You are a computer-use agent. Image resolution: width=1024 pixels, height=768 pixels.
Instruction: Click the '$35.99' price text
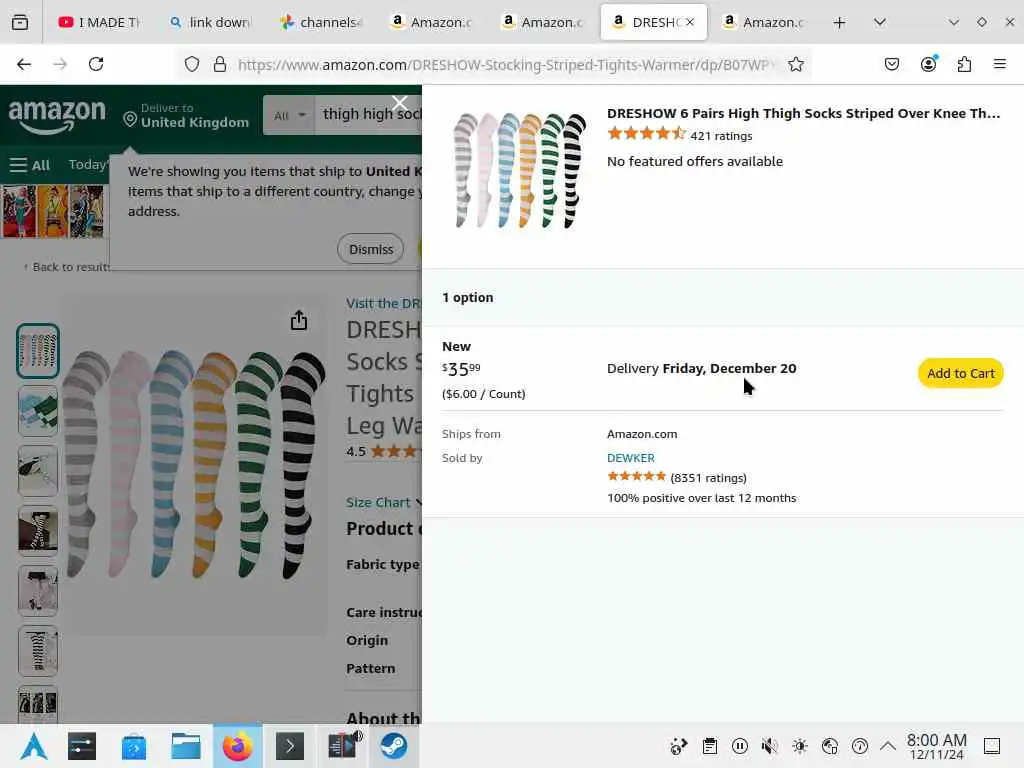461,369
